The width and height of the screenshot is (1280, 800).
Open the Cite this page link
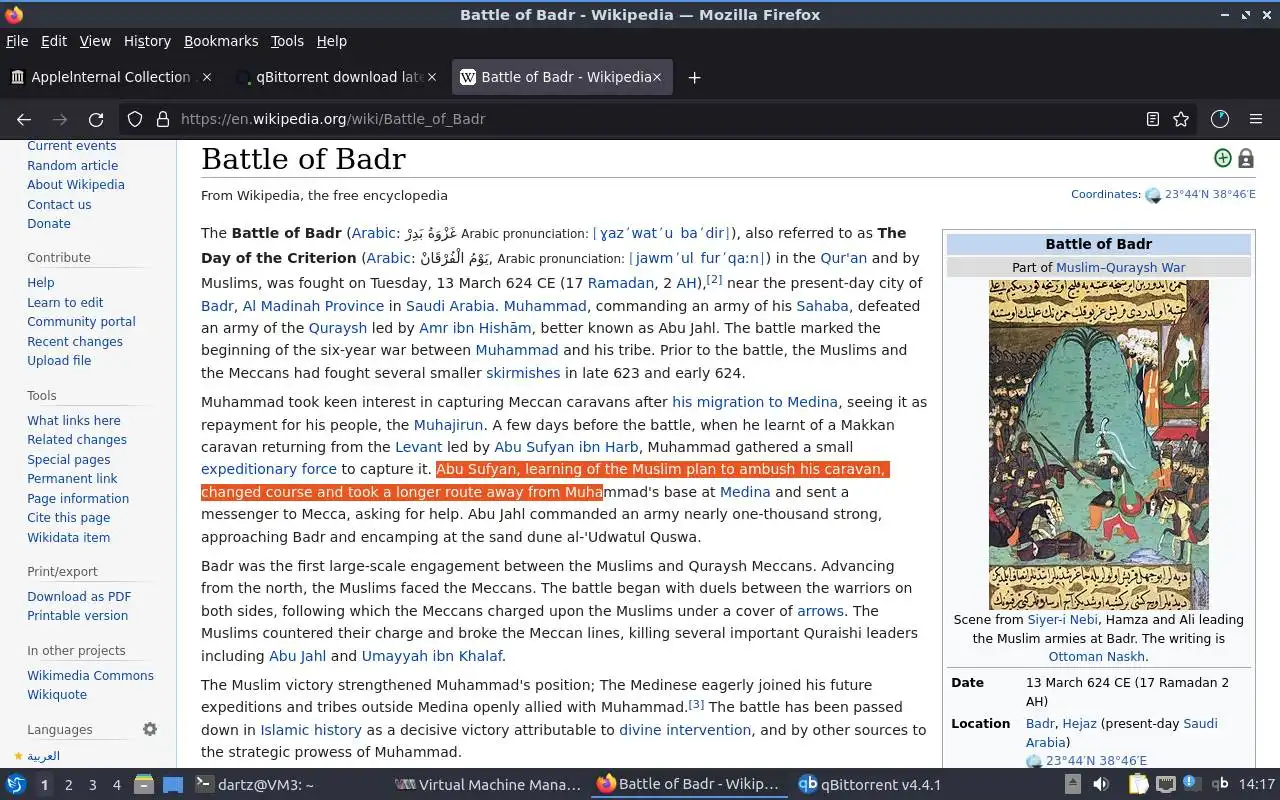coord(68,517)
